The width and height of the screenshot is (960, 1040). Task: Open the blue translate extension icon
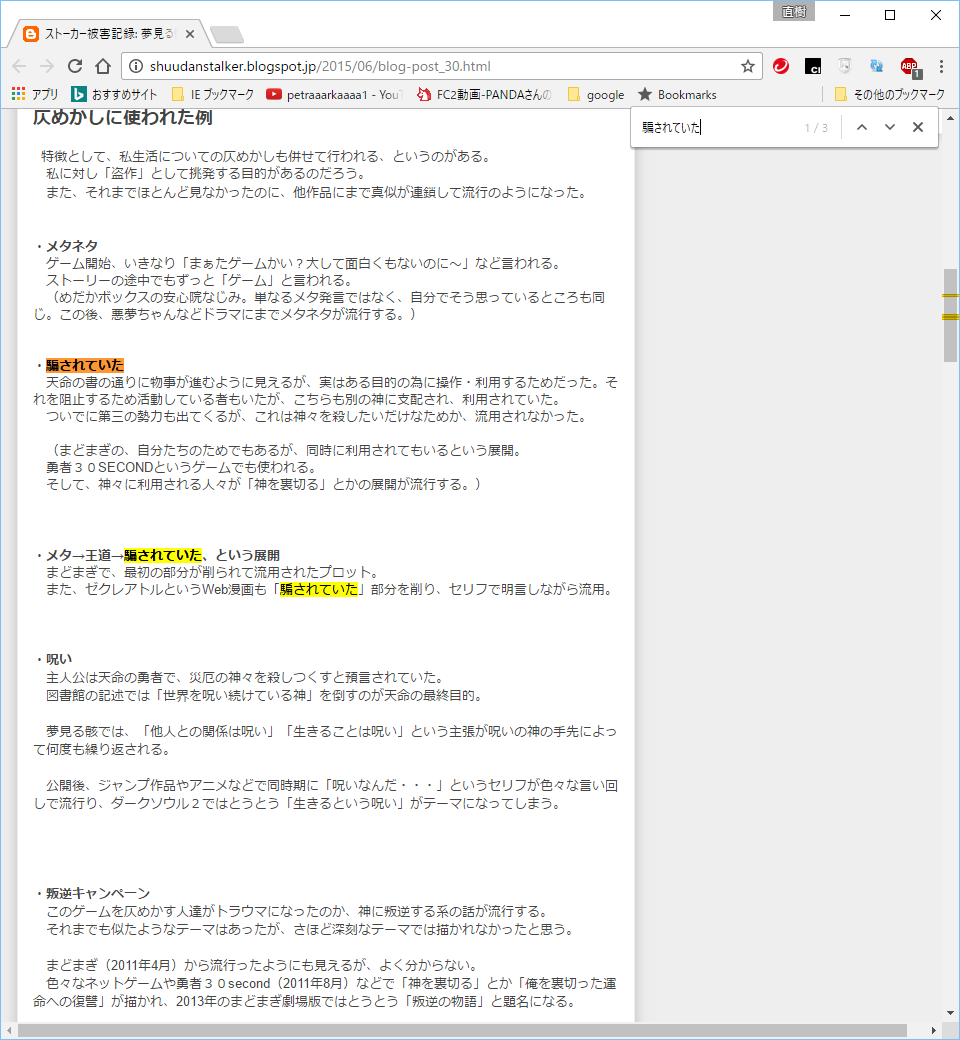click(876, 66)
